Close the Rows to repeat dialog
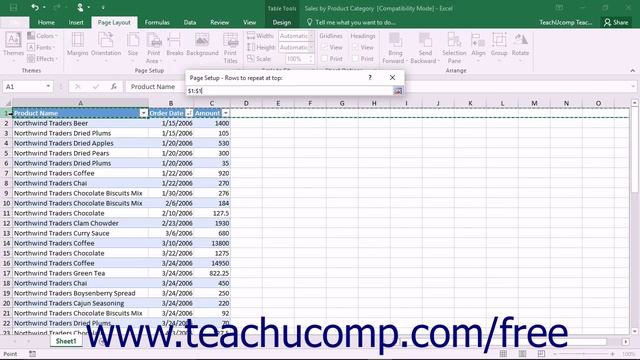 tap(392, 77)
